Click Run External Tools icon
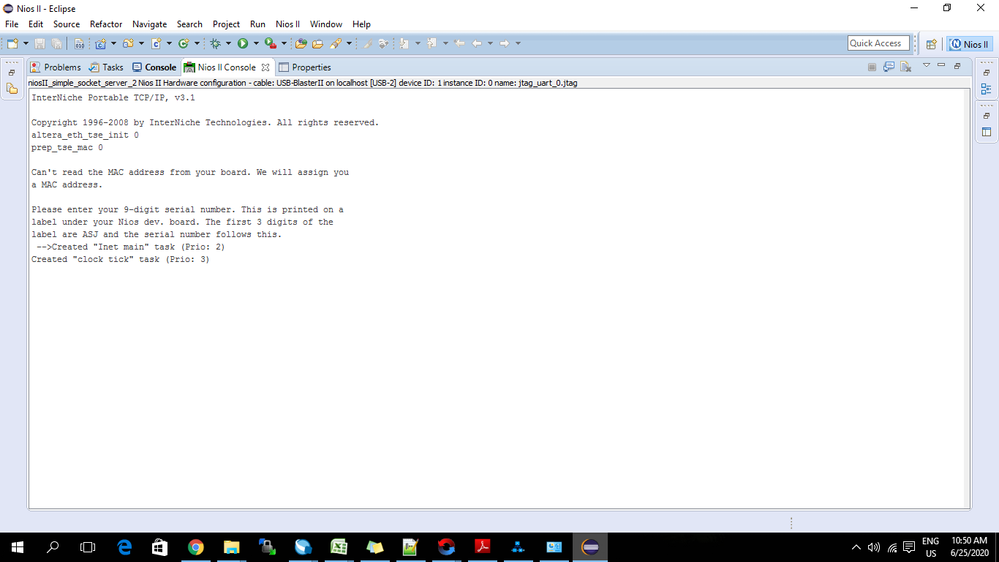The width and height of the screenshot is (999, 562). click(x=270, y=43)
